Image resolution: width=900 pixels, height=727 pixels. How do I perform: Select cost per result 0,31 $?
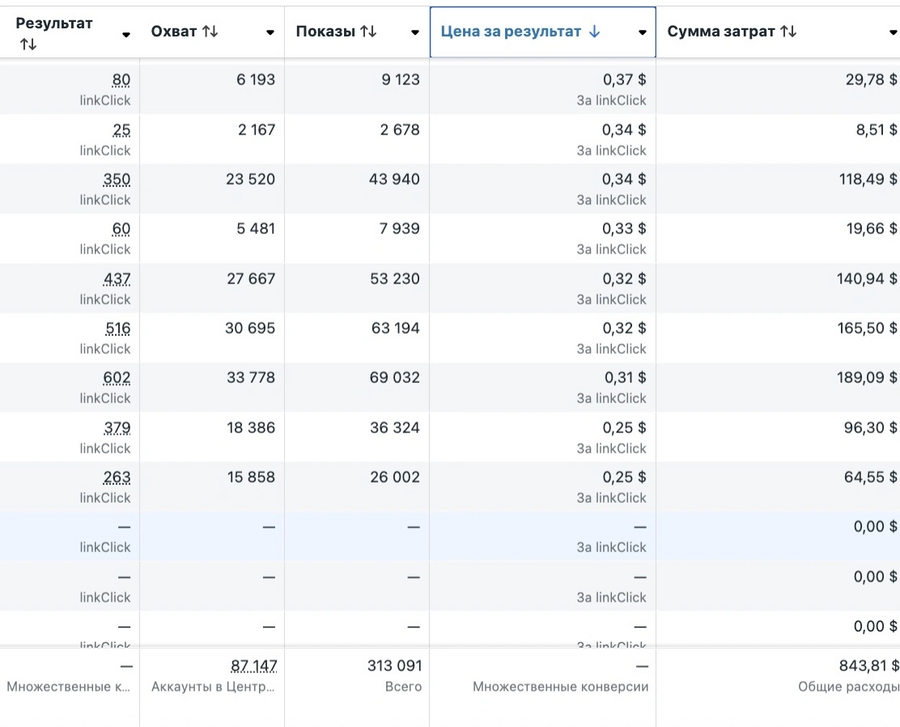pyautogui.click(x=626, y=378)
